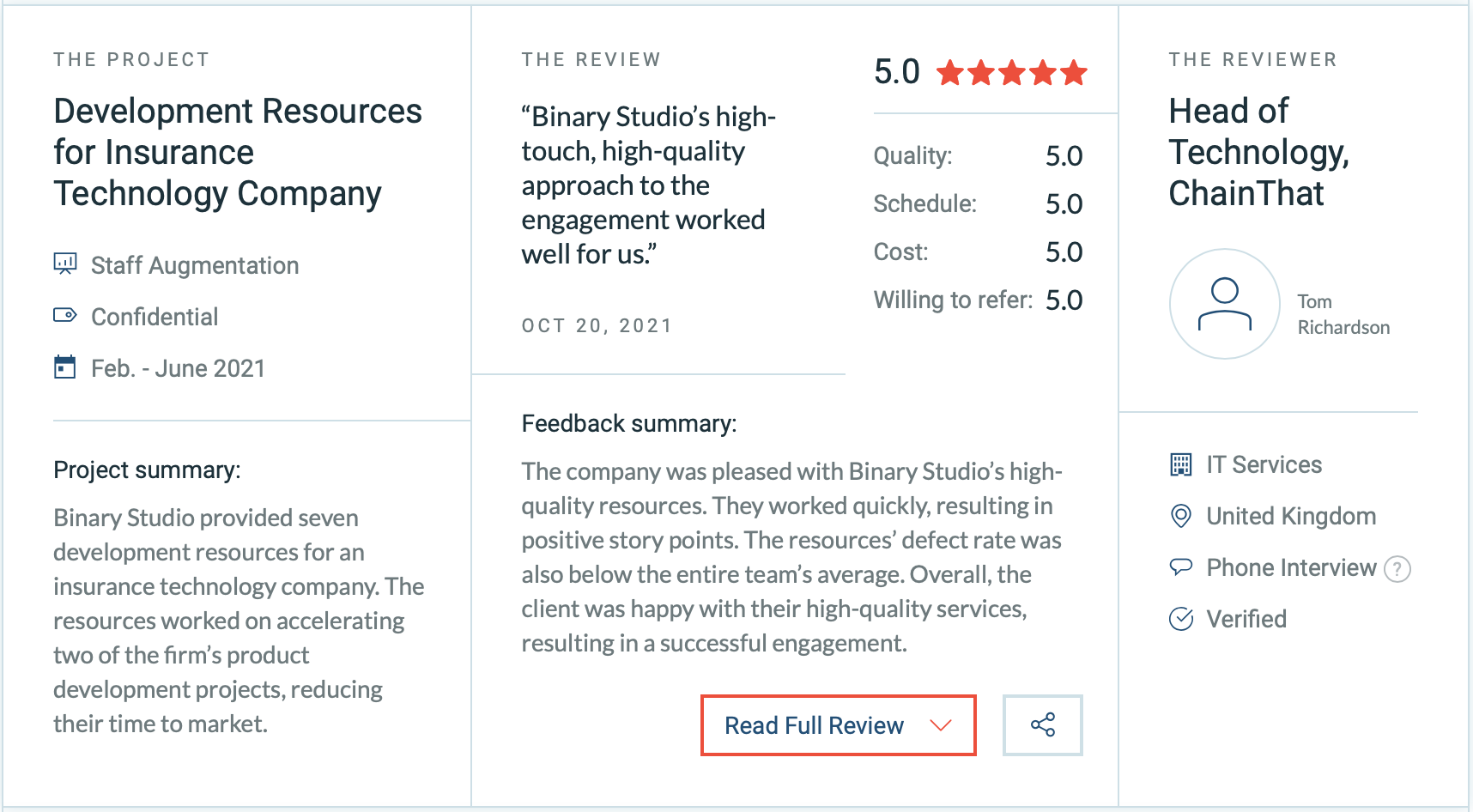Click the United Kingdom location pin icon

pyautogui.click(x=1181, y=516)
